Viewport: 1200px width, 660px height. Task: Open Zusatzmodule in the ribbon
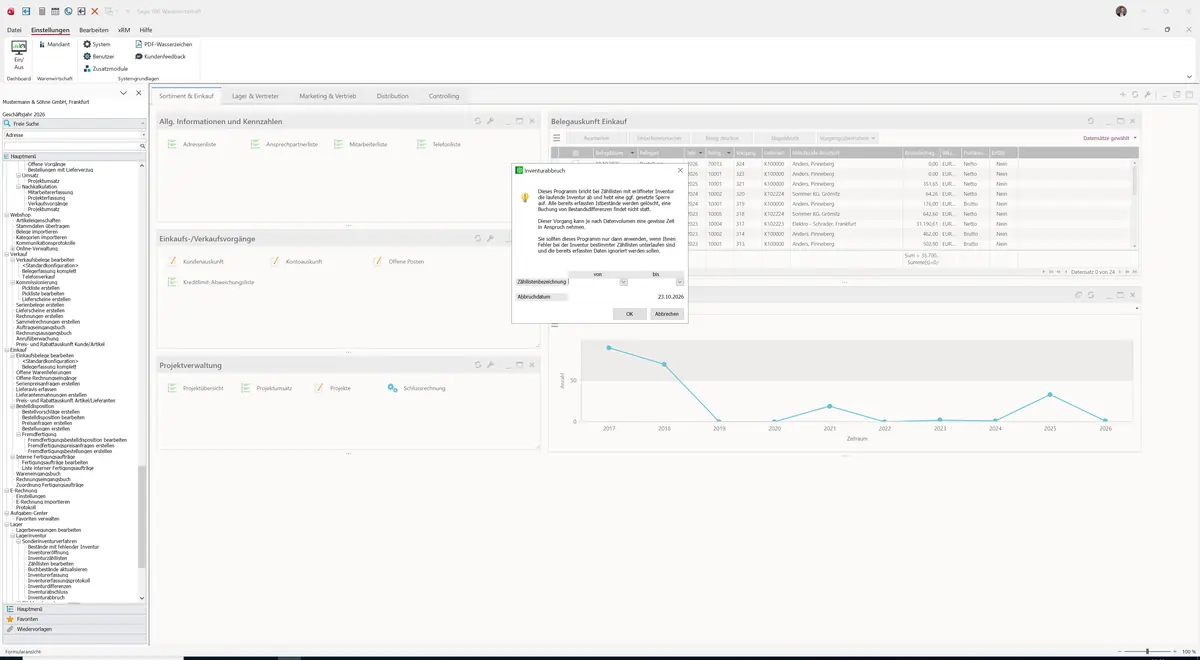105,69
